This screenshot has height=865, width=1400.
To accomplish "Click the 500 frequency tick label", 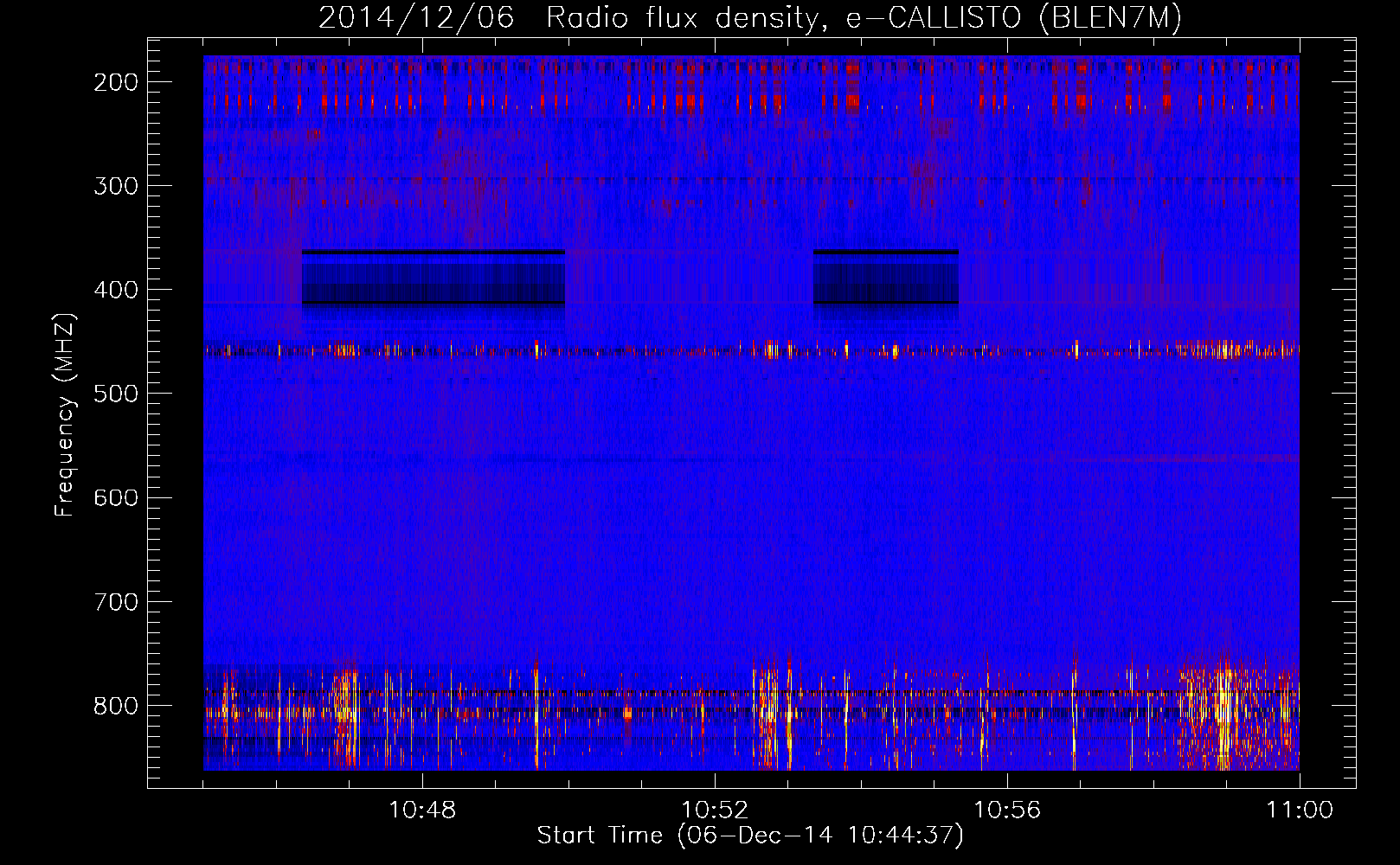I will 116,394.
